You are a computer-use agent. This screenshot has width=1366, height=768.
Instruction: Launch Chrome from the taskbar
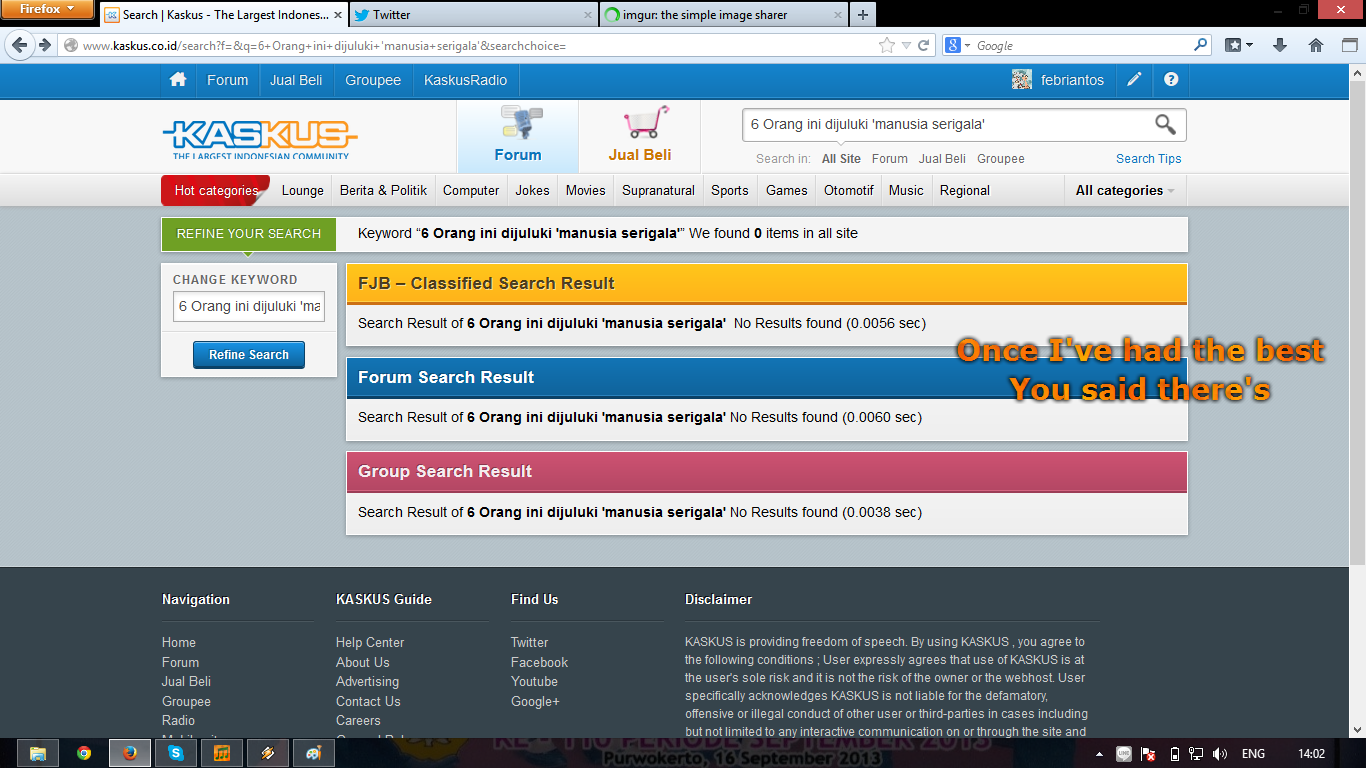coord(84,753)
